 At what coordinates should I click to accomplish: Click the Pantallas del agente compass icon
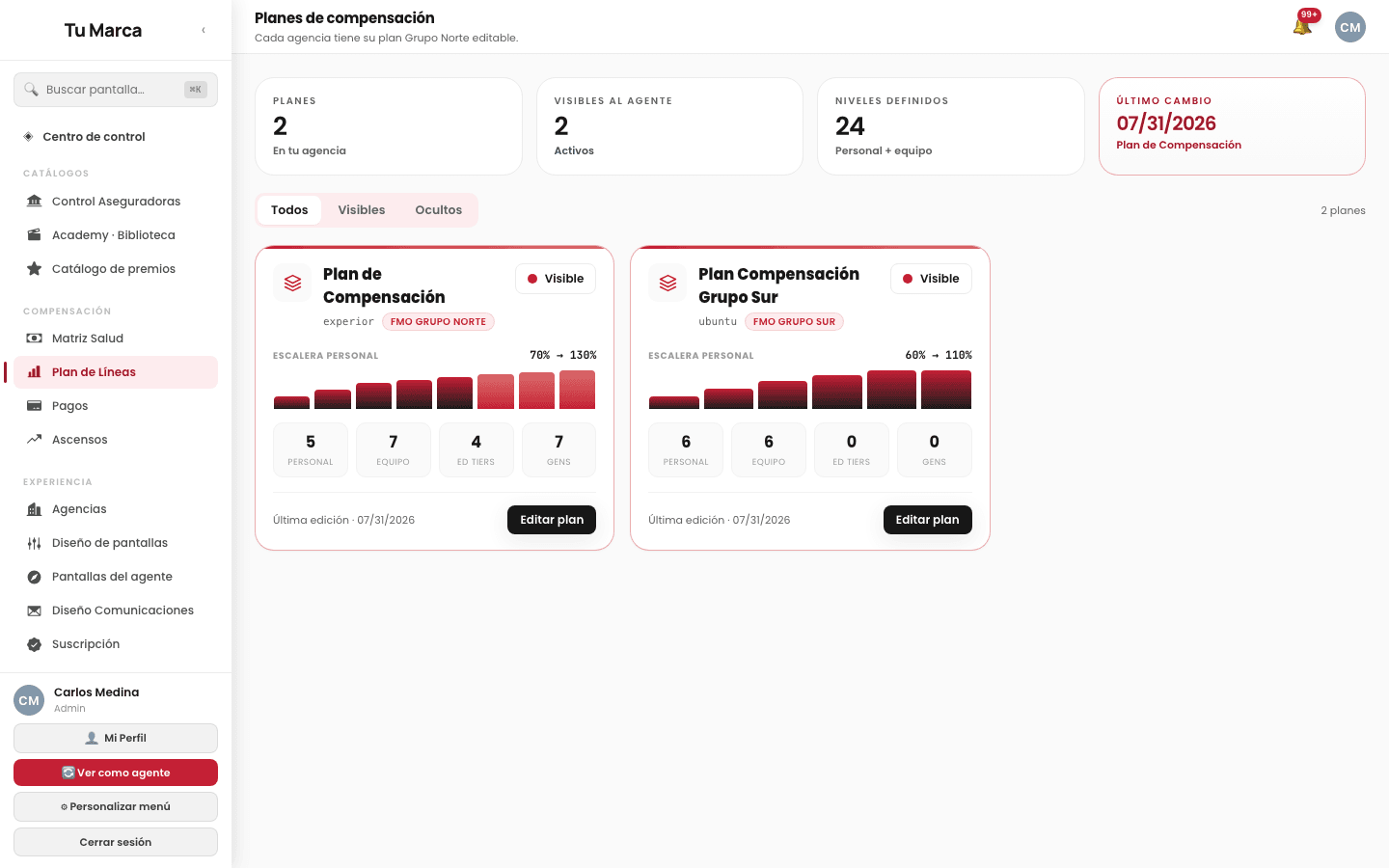(35, 577)
